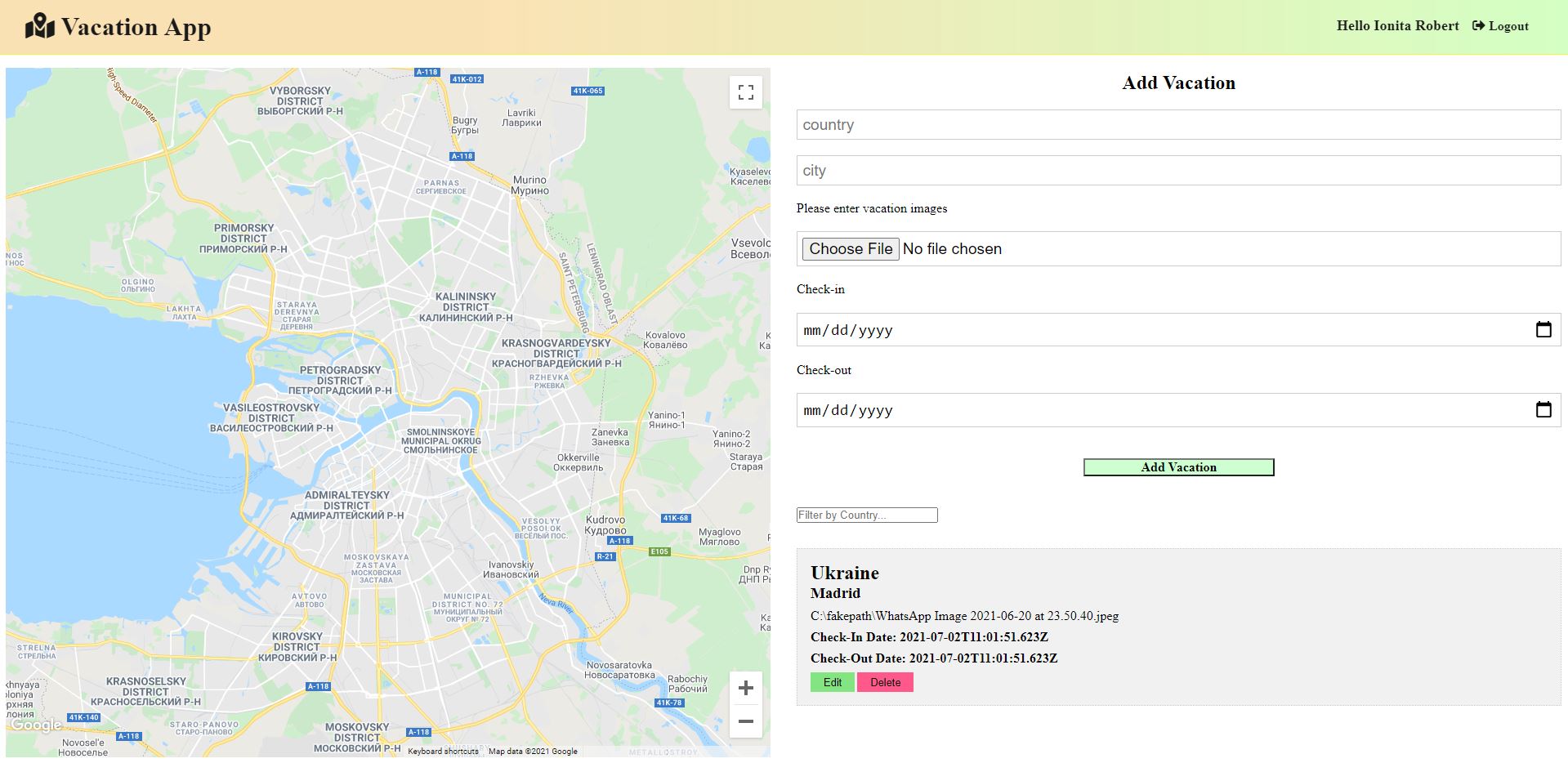Submit with the Add Vacation button
1568x763 pixels.
(x=1178, y=467)
